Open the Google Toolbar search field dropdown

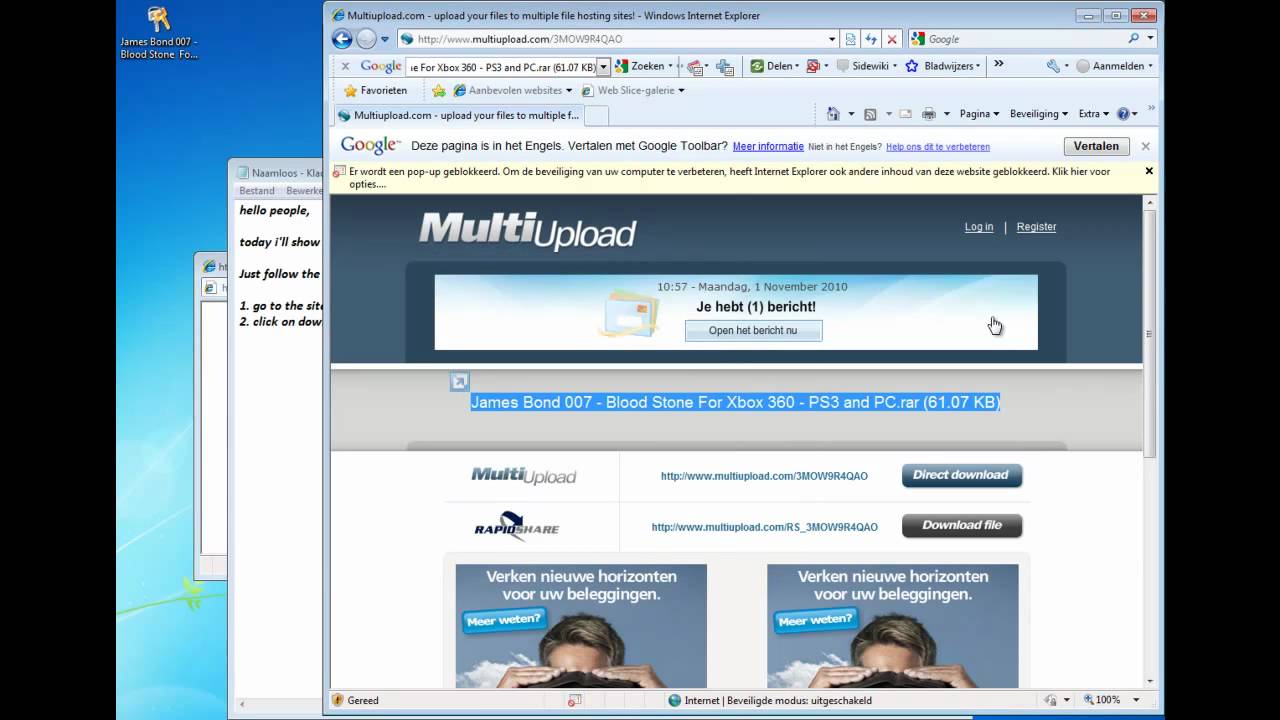[603, 67]
